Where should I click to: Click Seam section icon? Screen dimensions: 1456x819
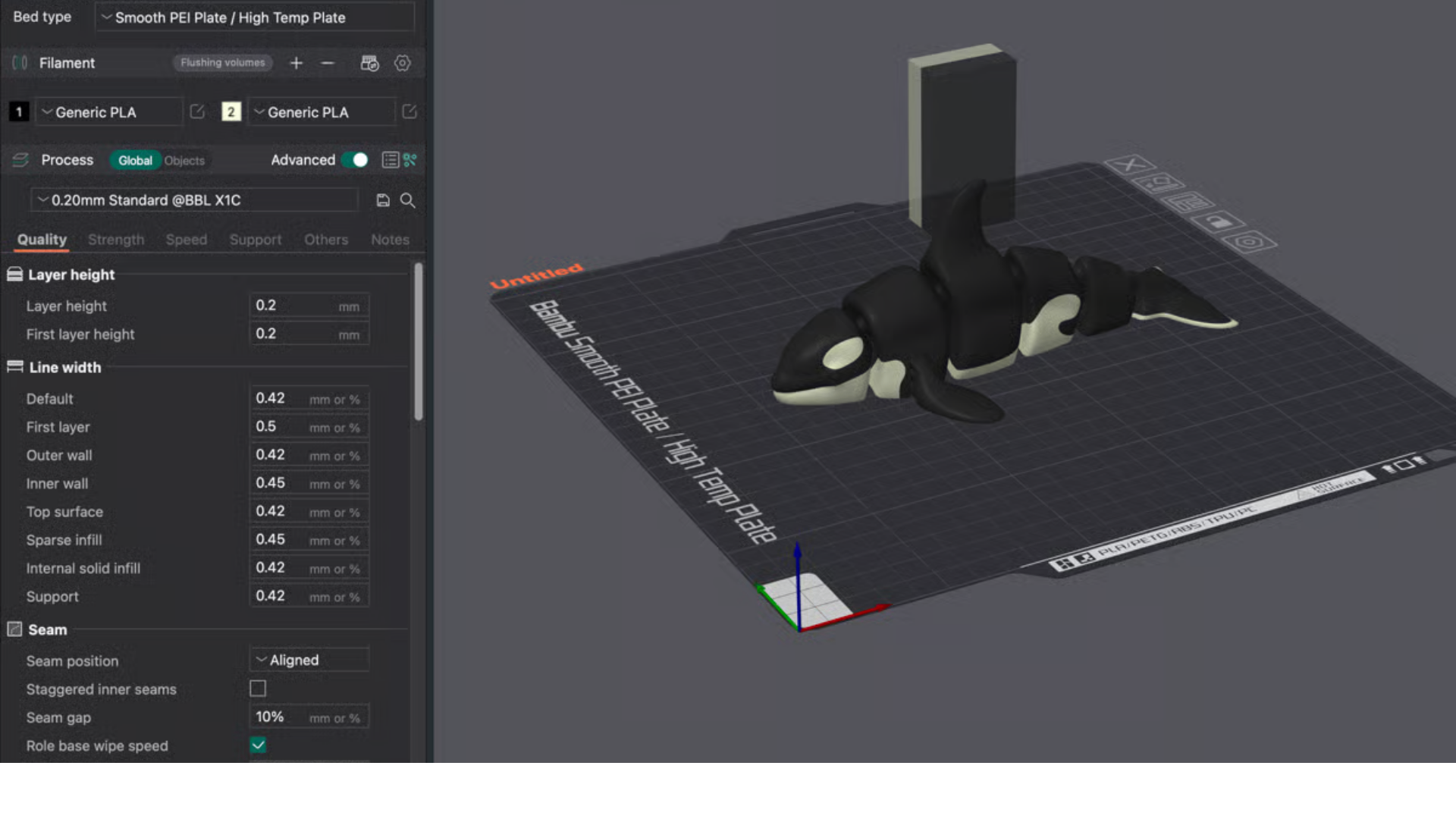(14, 629)
